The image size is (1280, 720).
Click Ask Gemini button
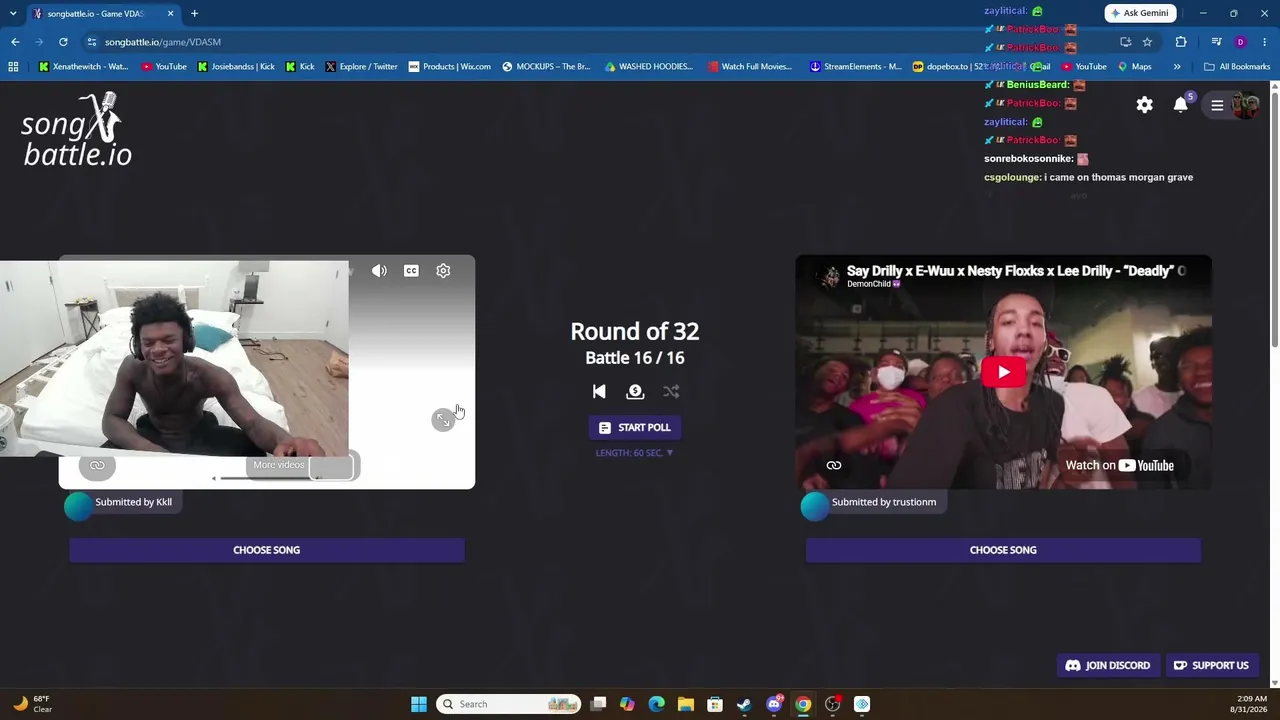[x=1140, y=13]
